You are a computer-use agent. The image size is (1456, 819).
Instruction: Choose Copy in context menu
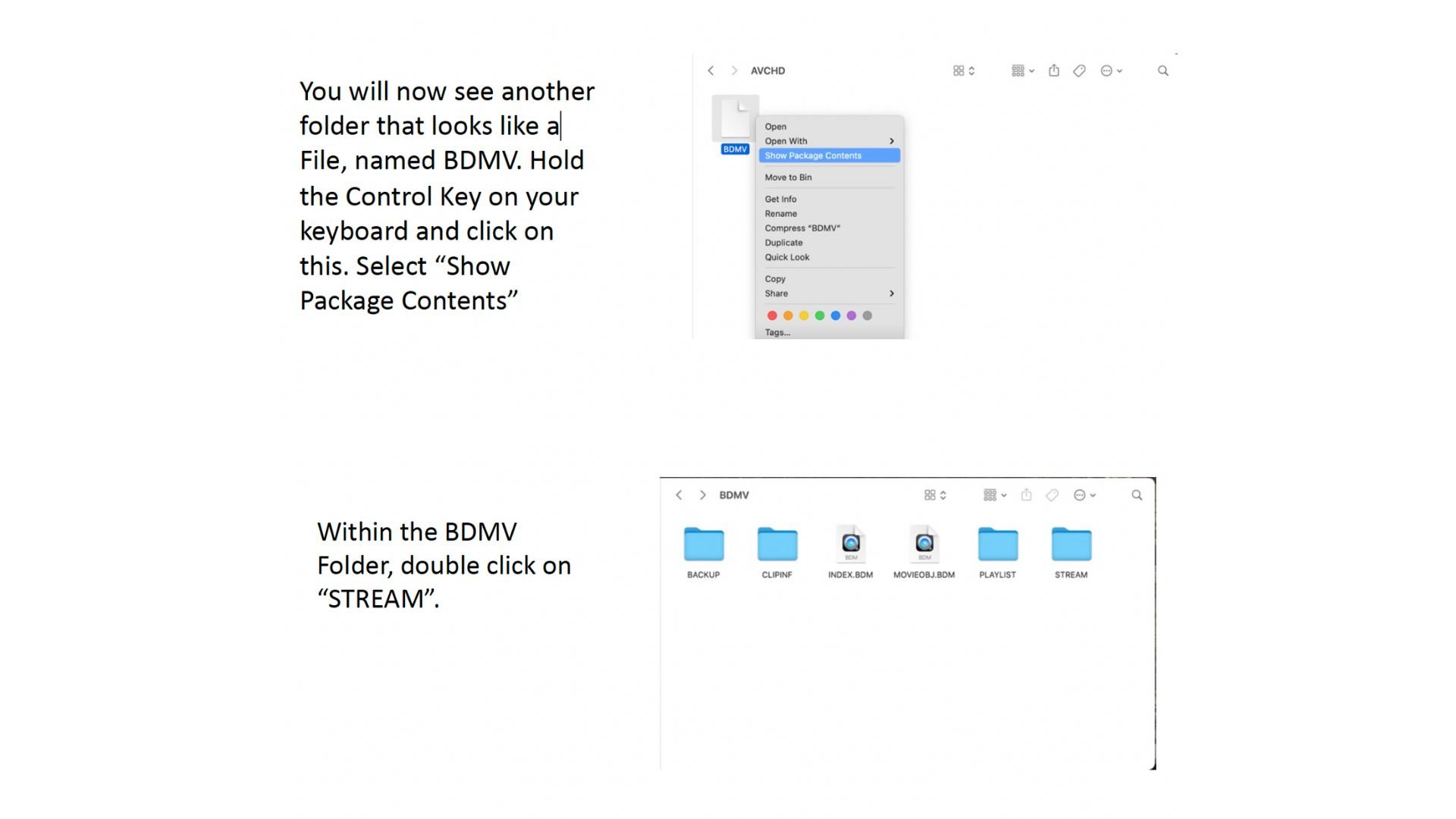(x=829, y=279)
